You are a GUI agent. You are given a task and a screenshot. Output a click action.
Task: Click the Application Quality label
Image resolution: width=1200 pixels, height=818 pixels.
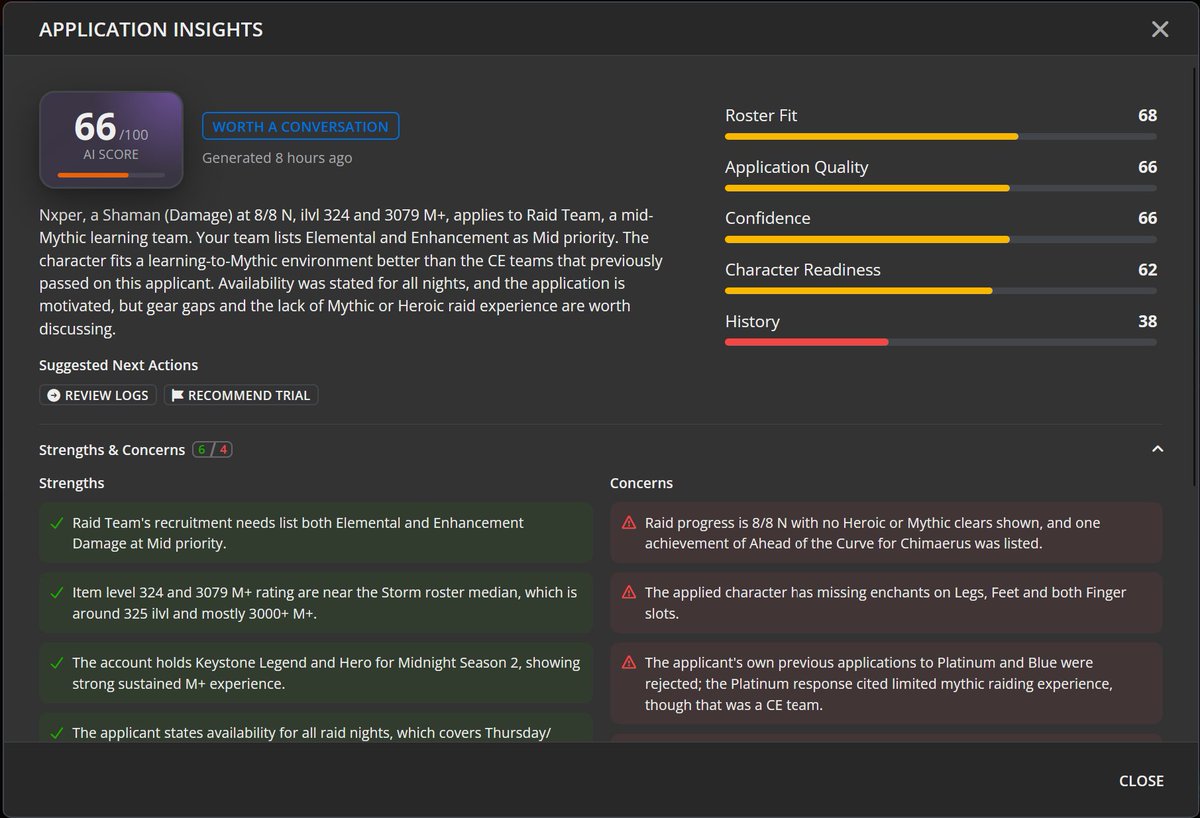pos(796,167)
